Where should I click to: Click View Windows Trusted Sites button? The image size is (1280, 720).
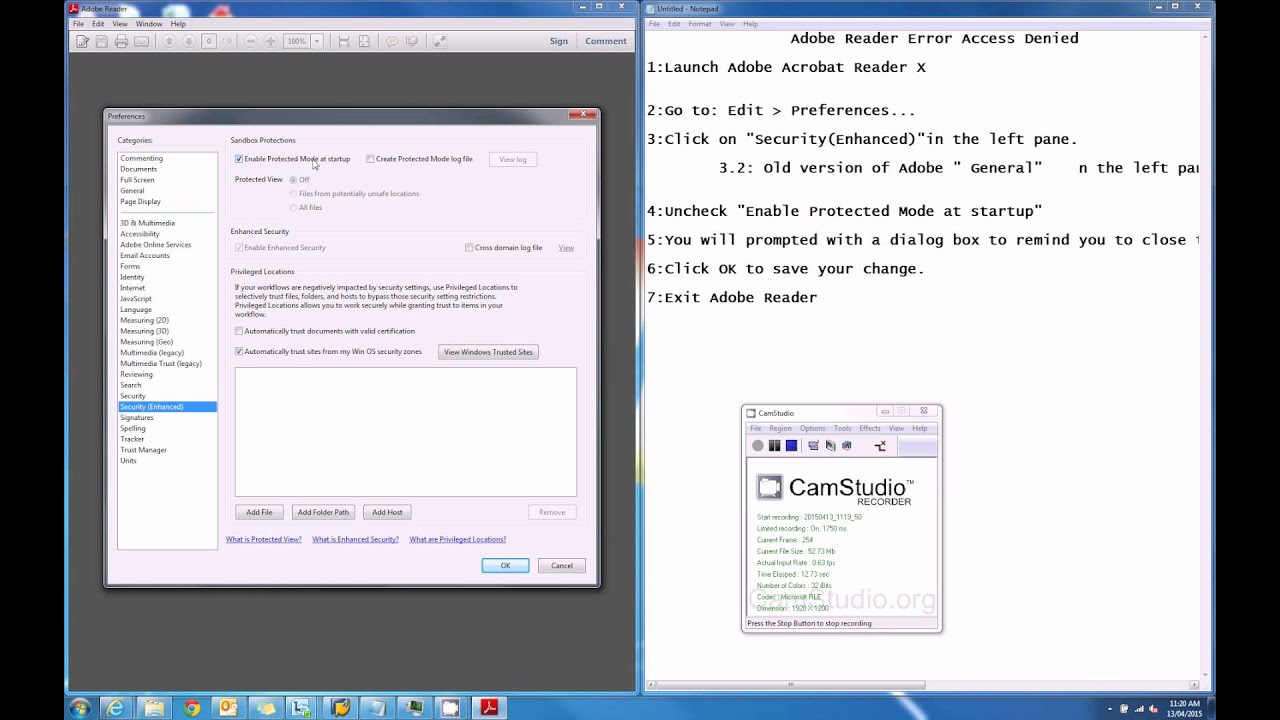coord(488,352)
